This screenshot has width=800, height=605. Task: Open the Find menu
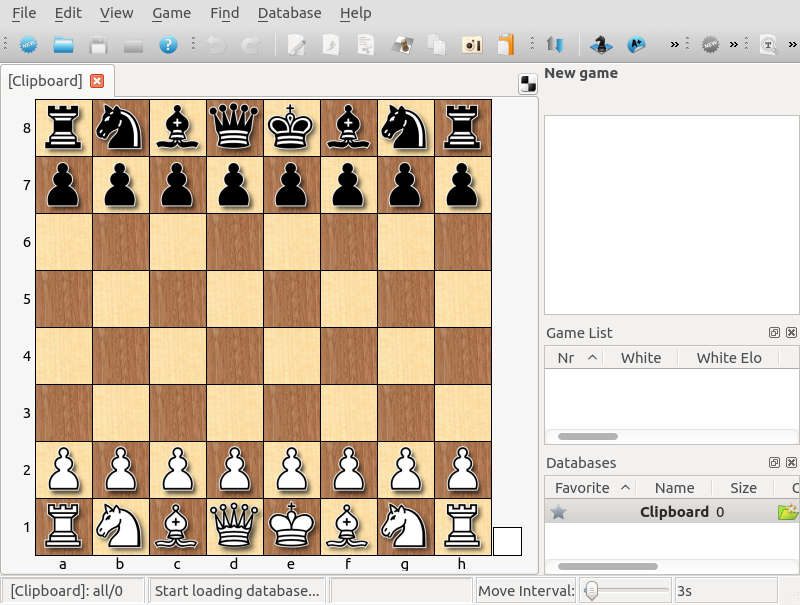tap(224, 13)
